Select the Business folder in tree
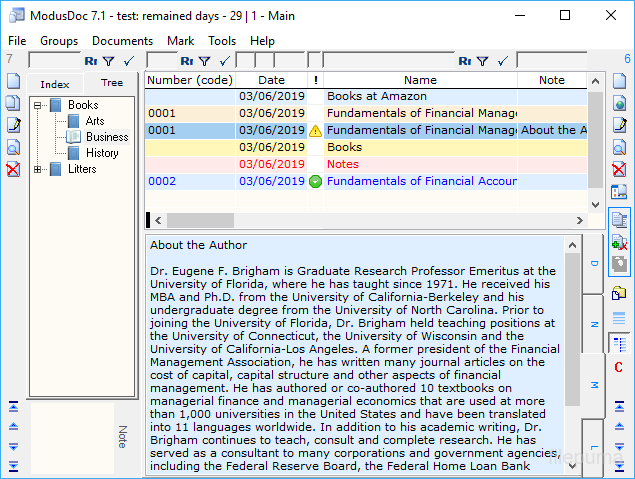 click(x=106, y=137)
